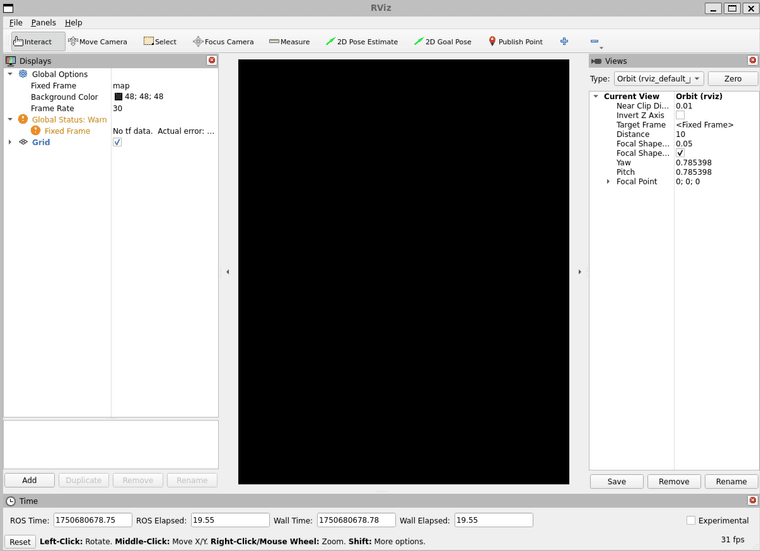
Task: Collapse the Global Status tree node
Action: pos(10,119)
